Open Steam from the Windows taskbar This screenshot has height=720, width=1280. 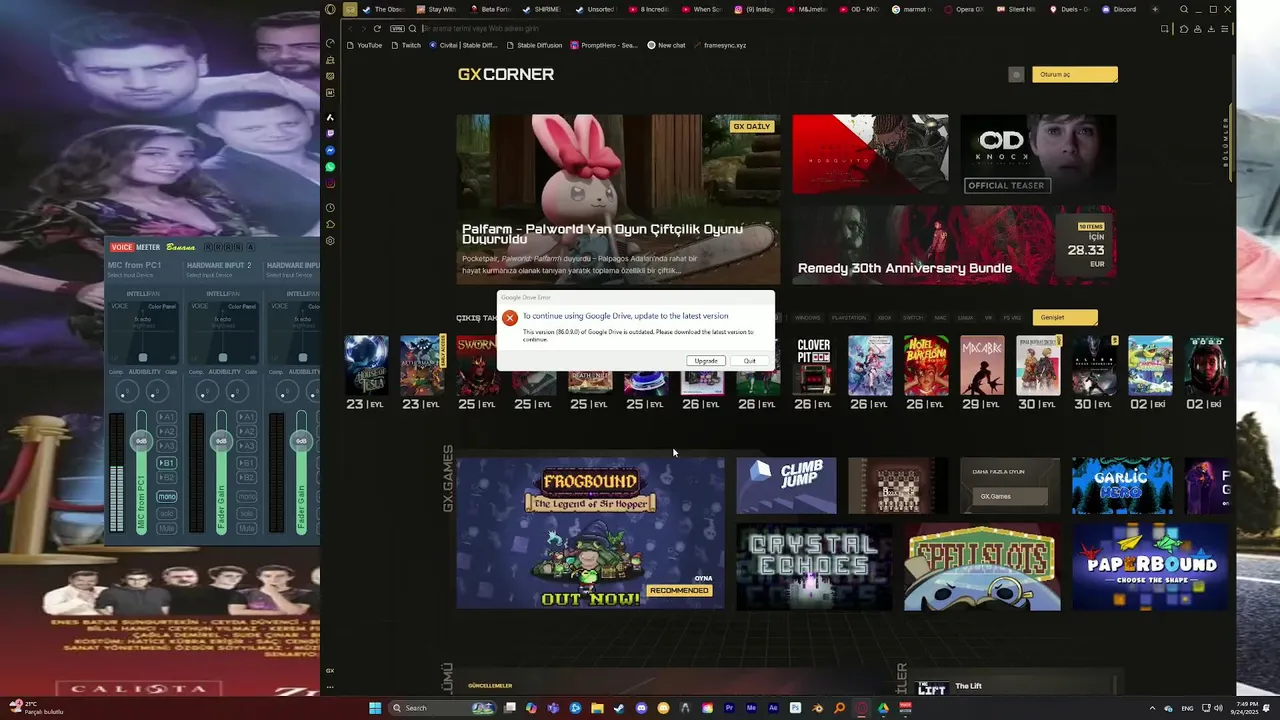[619, 708]
